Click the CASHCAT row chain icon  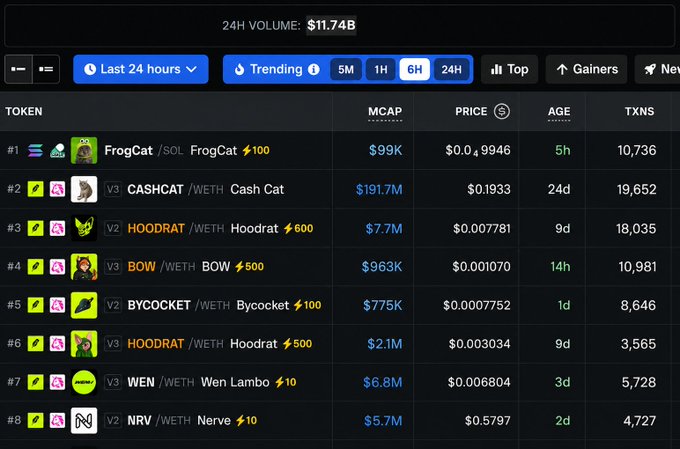pos(36,189)
